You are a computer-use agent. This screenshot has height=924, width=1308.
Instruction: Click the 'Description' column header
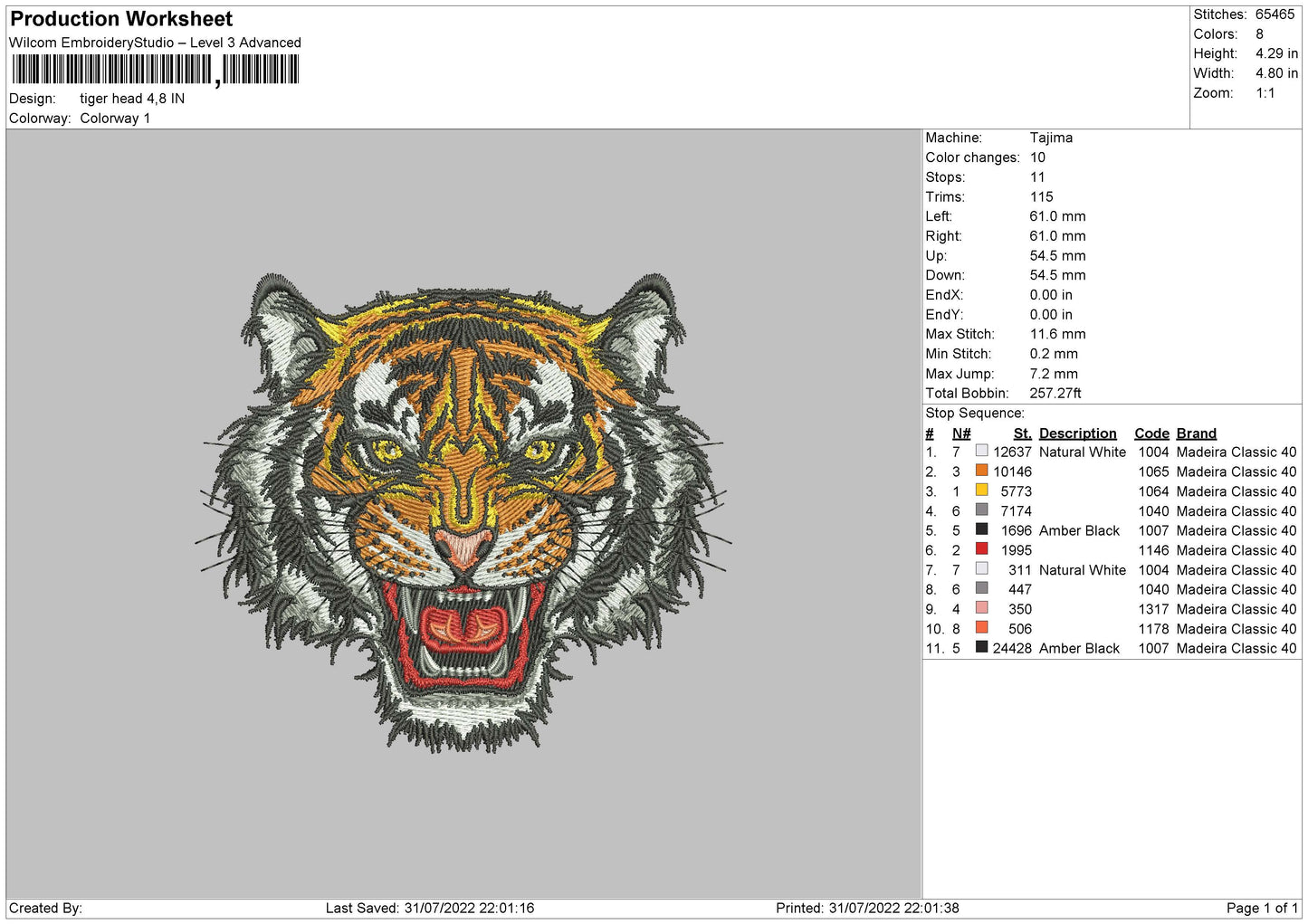point(1077,433)
